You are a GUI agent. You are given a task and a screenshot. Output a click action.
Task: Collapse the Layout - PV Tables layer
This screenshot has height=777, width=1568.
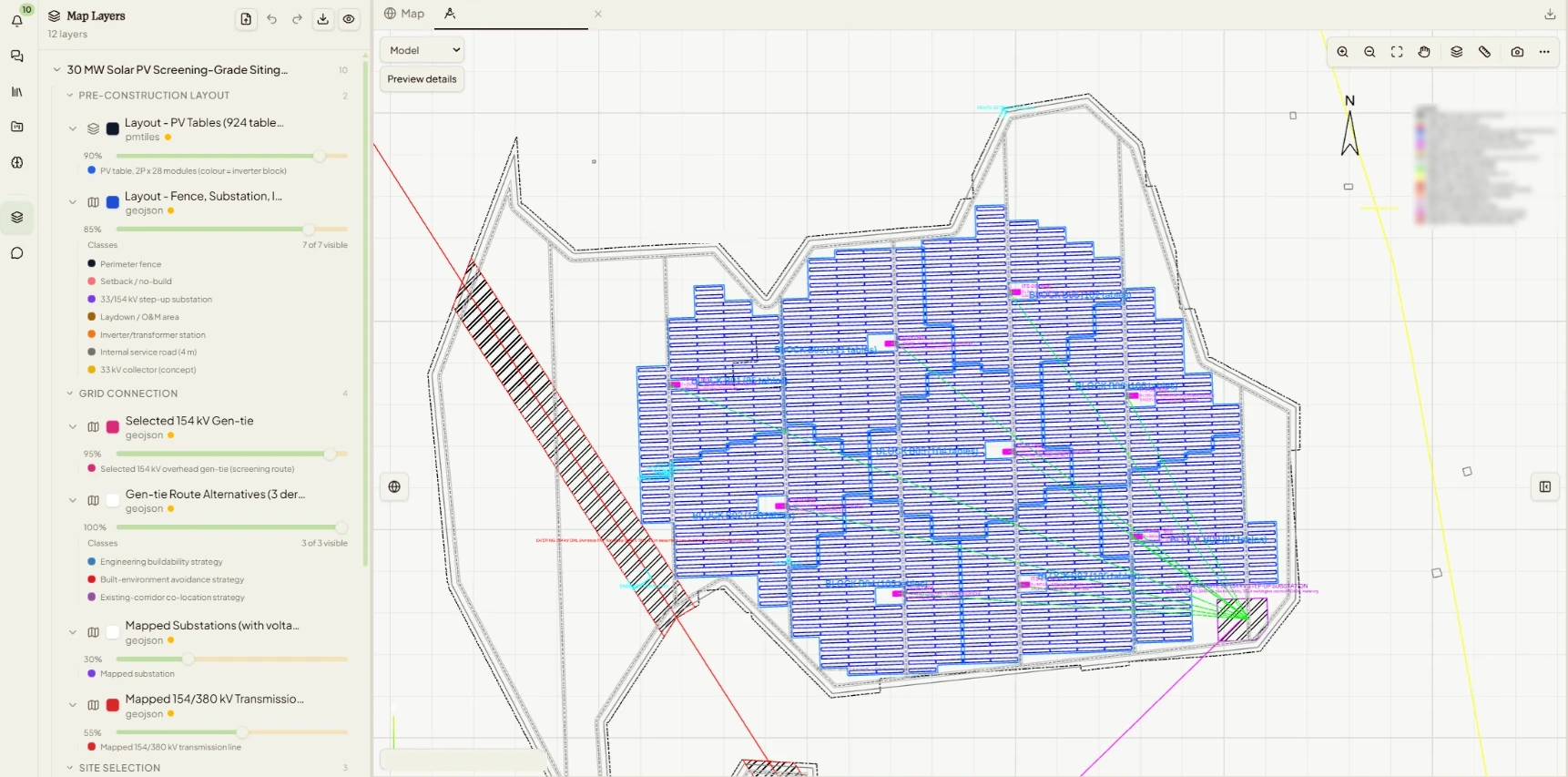pos(73,128)
